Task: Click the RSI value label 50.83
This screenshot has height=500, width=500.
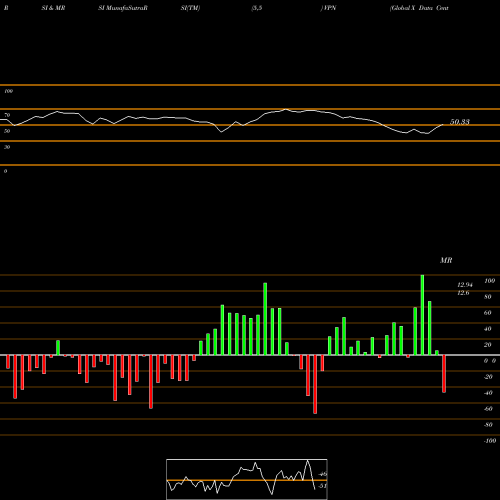Action: click(x=460, y=122)
